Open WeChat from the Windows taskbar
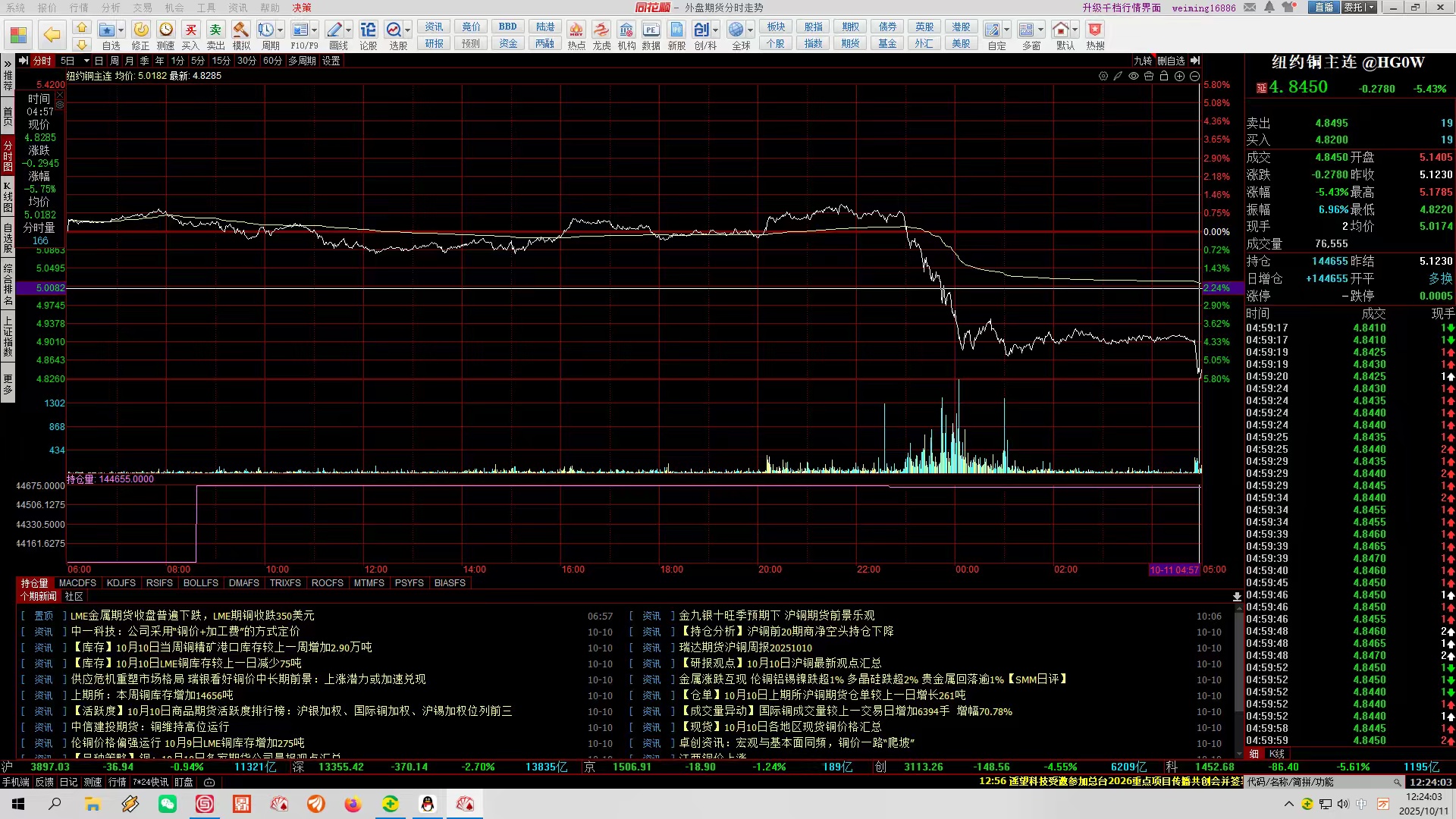Viewport: 1456px width, 819px height. pos(167,804)
